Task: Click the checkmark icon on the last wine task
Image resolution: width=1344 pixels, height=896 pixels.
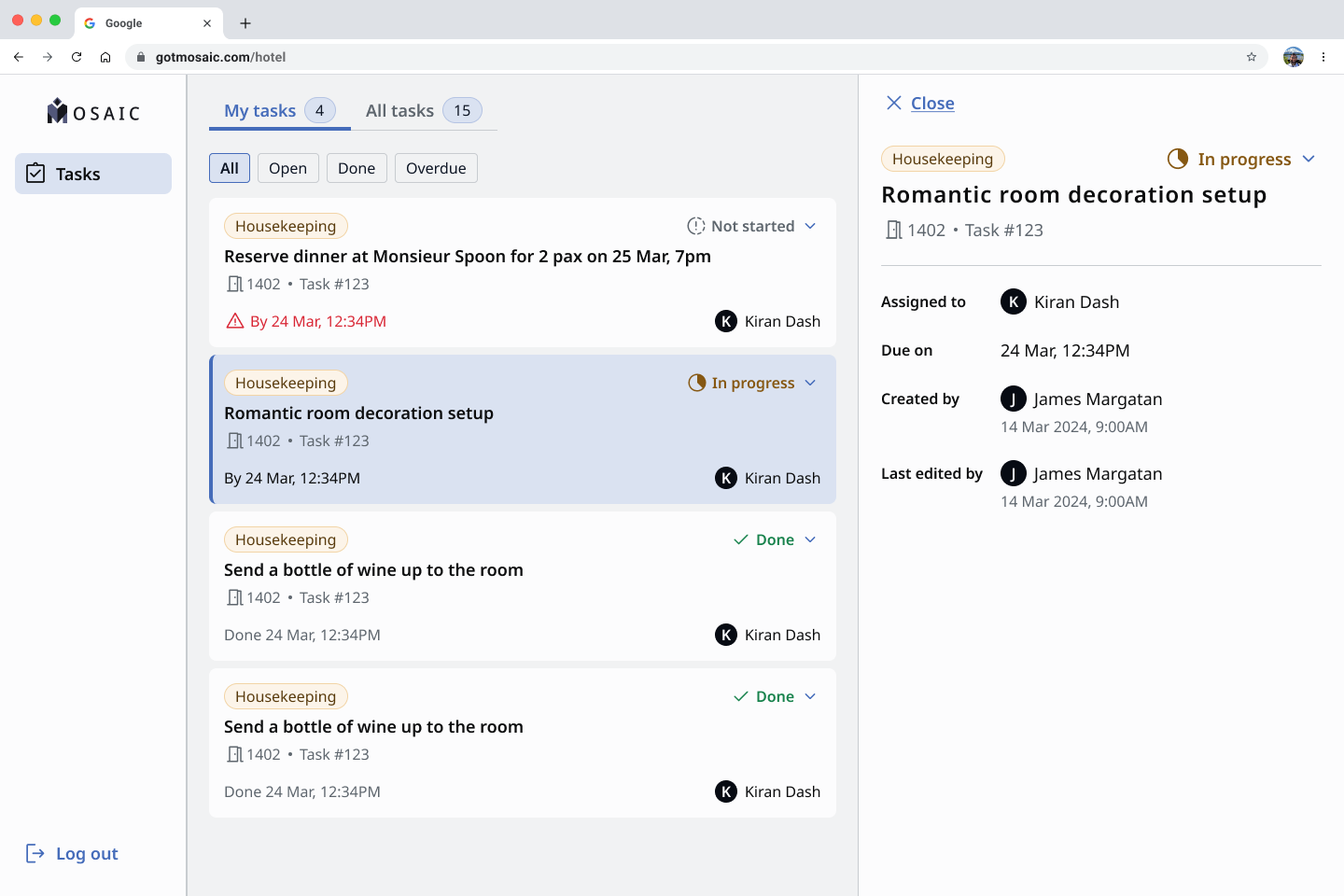Action: [x=741, y=696]
